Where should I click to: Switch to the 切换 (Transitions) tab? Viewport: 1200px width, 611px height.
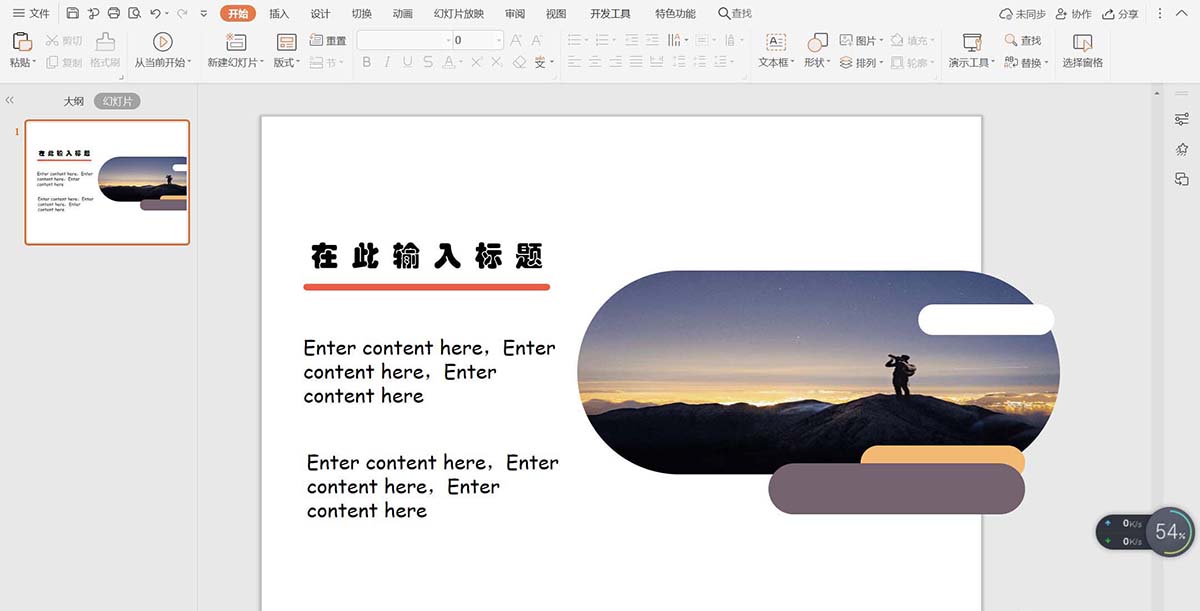(x=361, y=14)
